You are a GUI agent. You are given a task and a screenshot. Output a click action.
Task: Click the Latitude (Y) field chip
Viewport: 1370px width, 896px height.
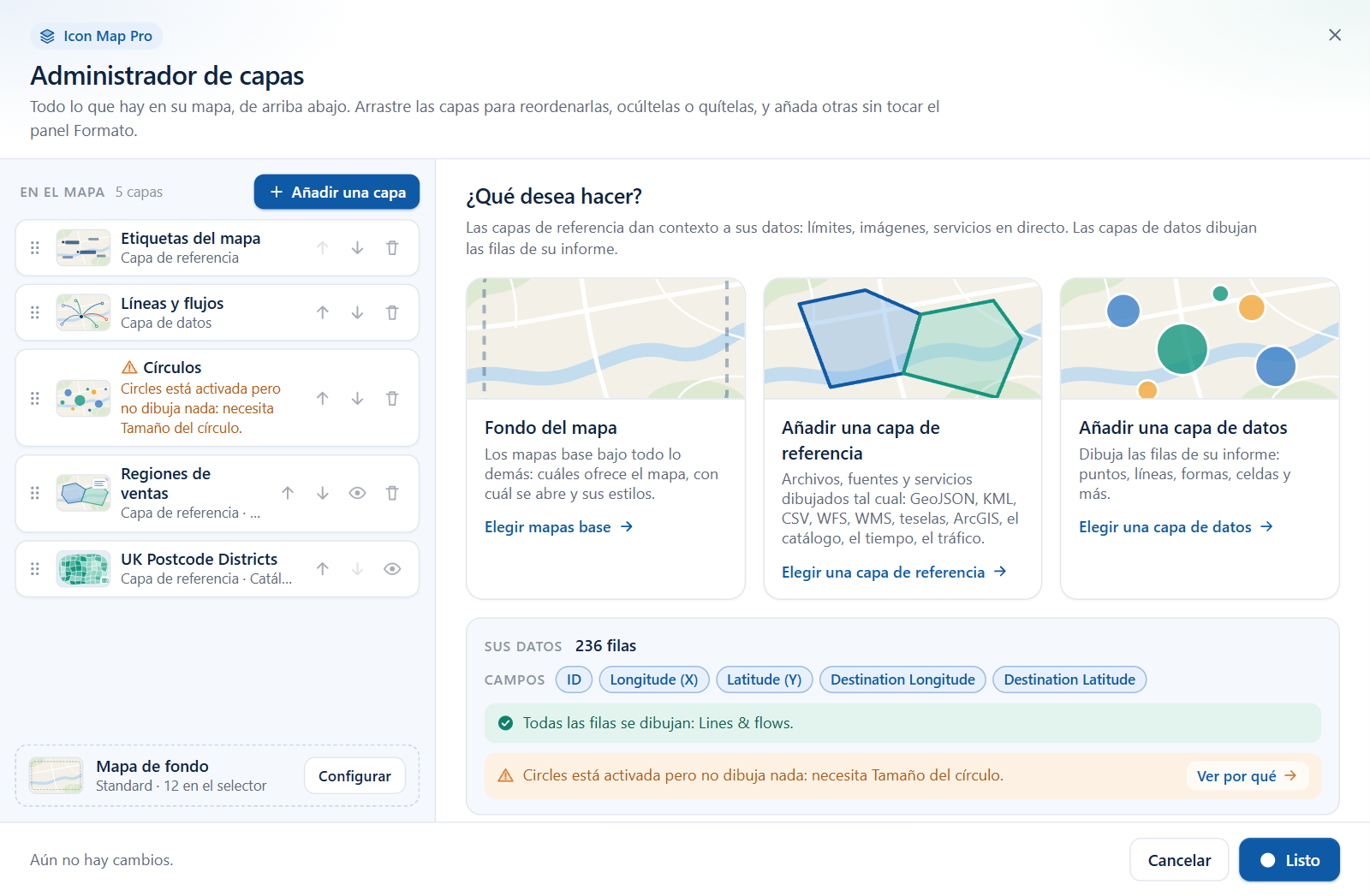[x=764, y=679]
